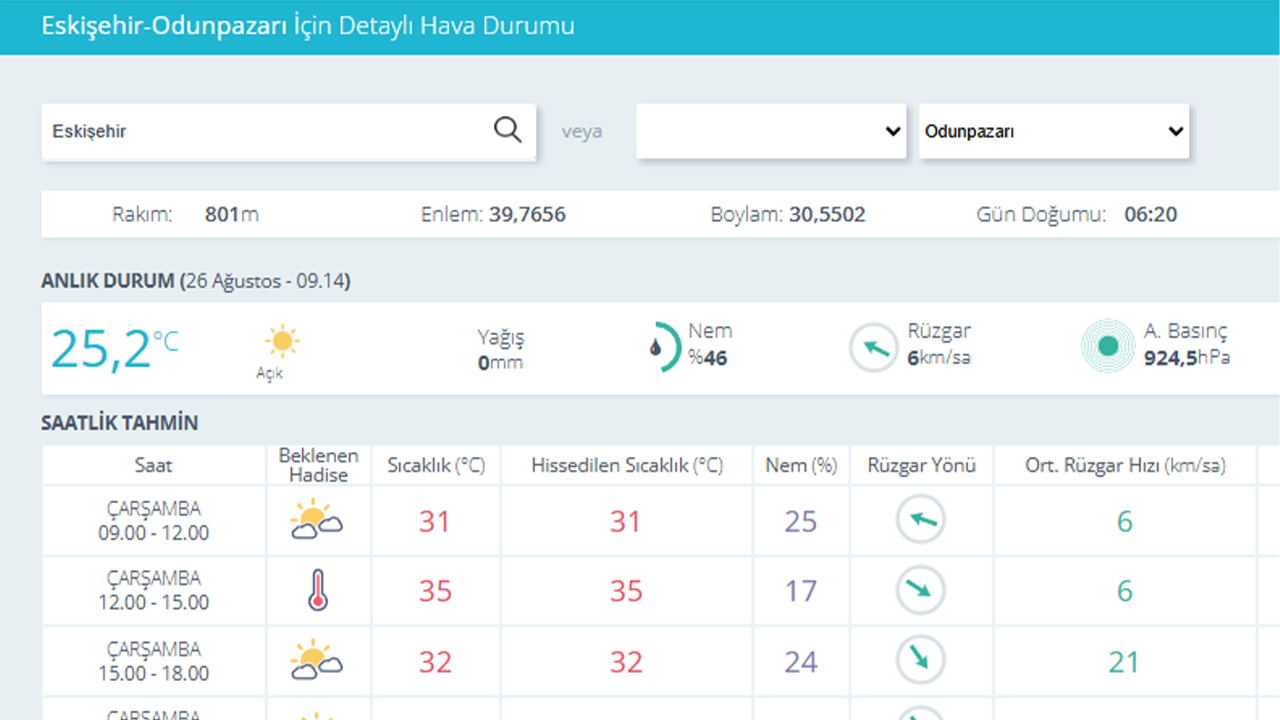Click the Hissedilen Sıcaklık (°C) column header
The width and height of the screenshot is (1280, 720).
pos(627,465)
